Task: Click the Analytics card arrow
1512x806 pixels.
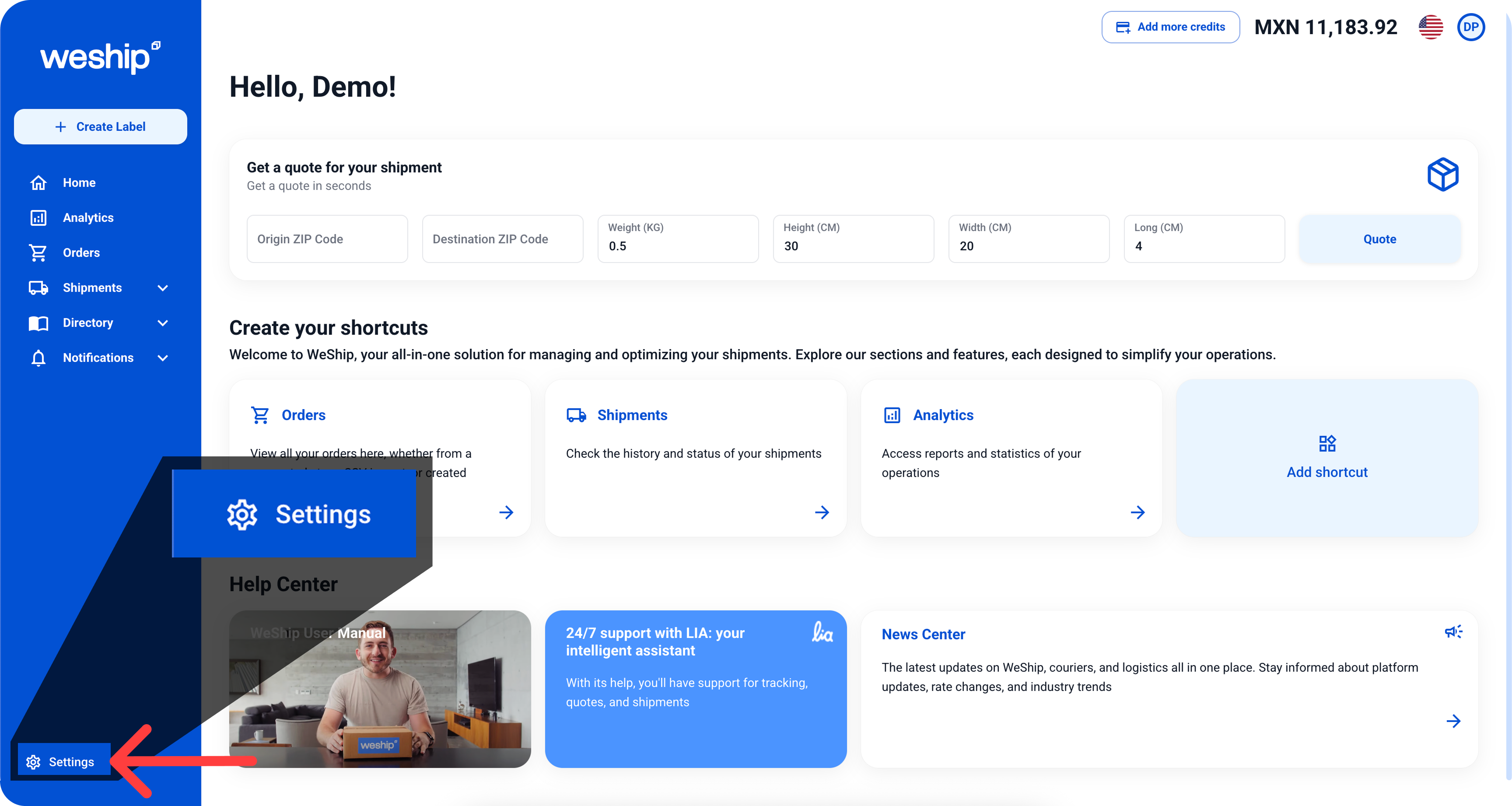Action: (x=1137, y=512)
